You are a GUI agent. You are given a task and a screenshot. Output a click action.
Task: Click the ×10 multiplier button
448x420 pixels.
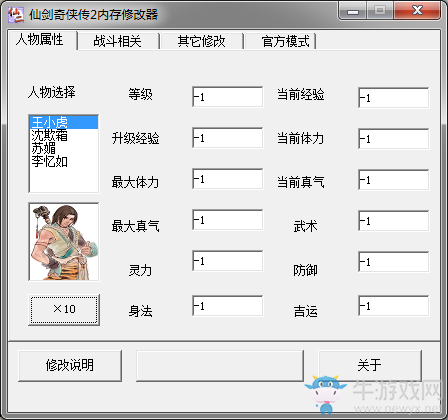(64, 309)
